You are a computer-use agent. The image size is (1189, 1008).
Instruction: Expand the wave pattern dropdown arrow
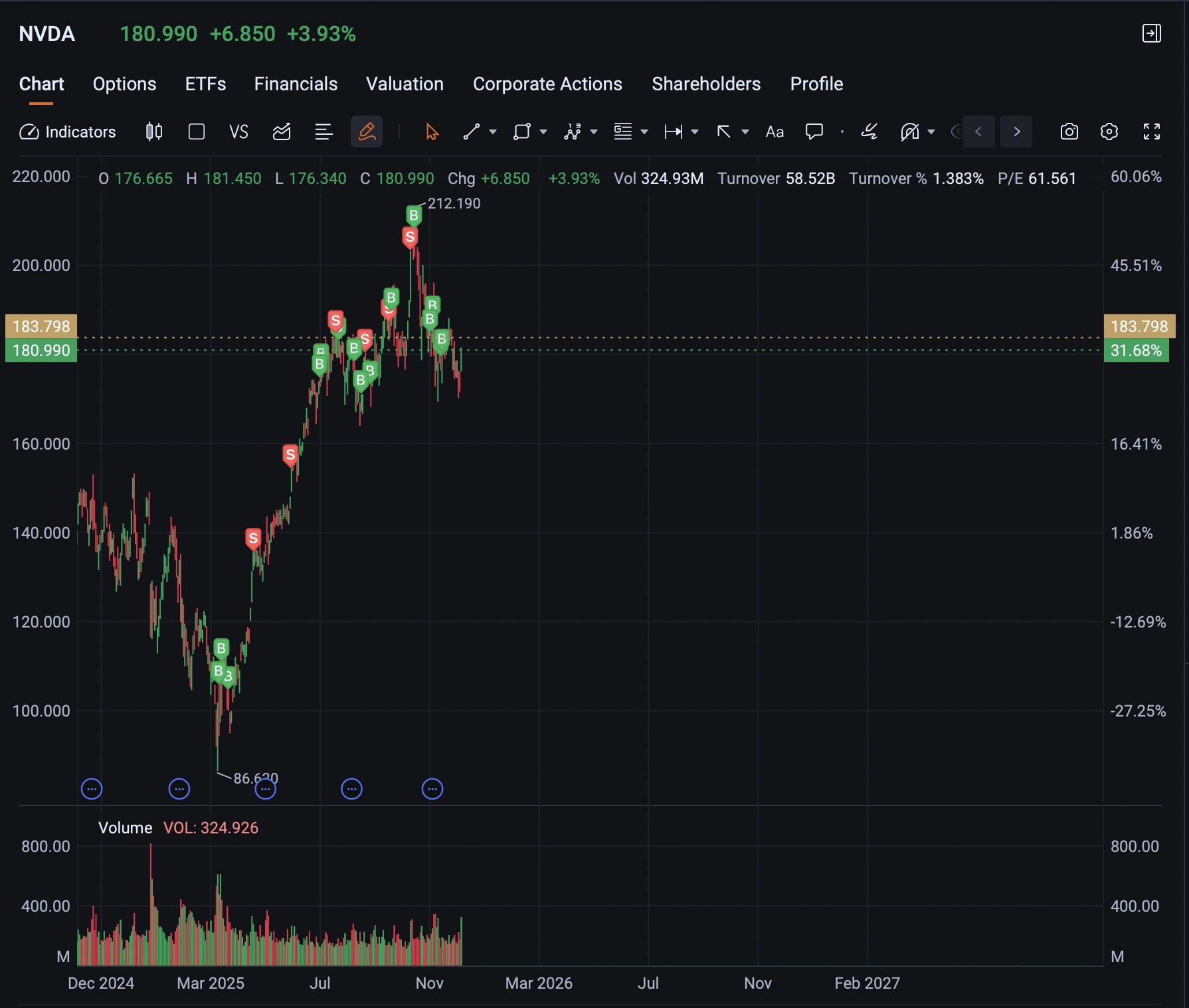click(x=594, y=132)
